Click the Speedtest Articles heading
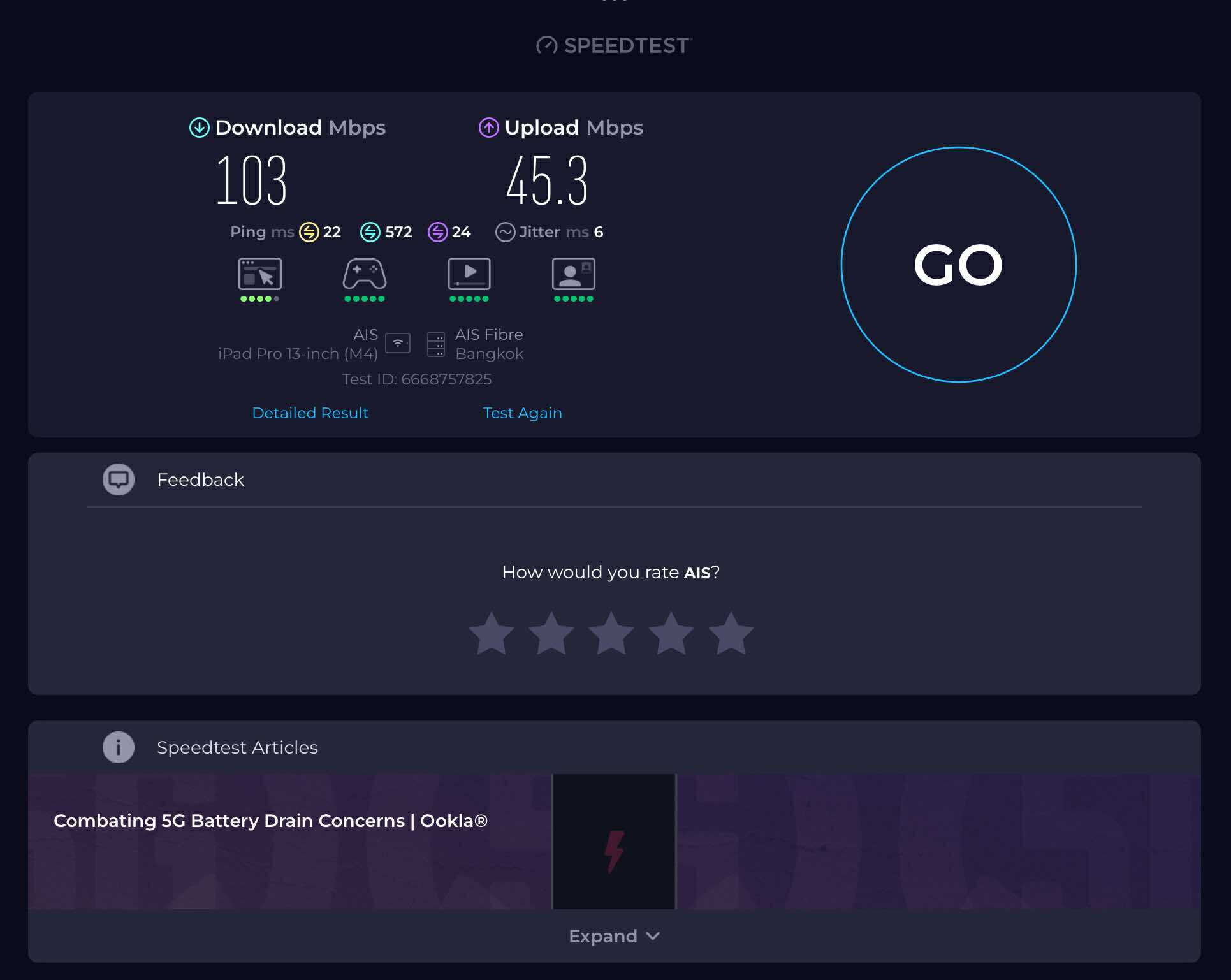This screenshot has width=1231, height=980. click(237, 747)
